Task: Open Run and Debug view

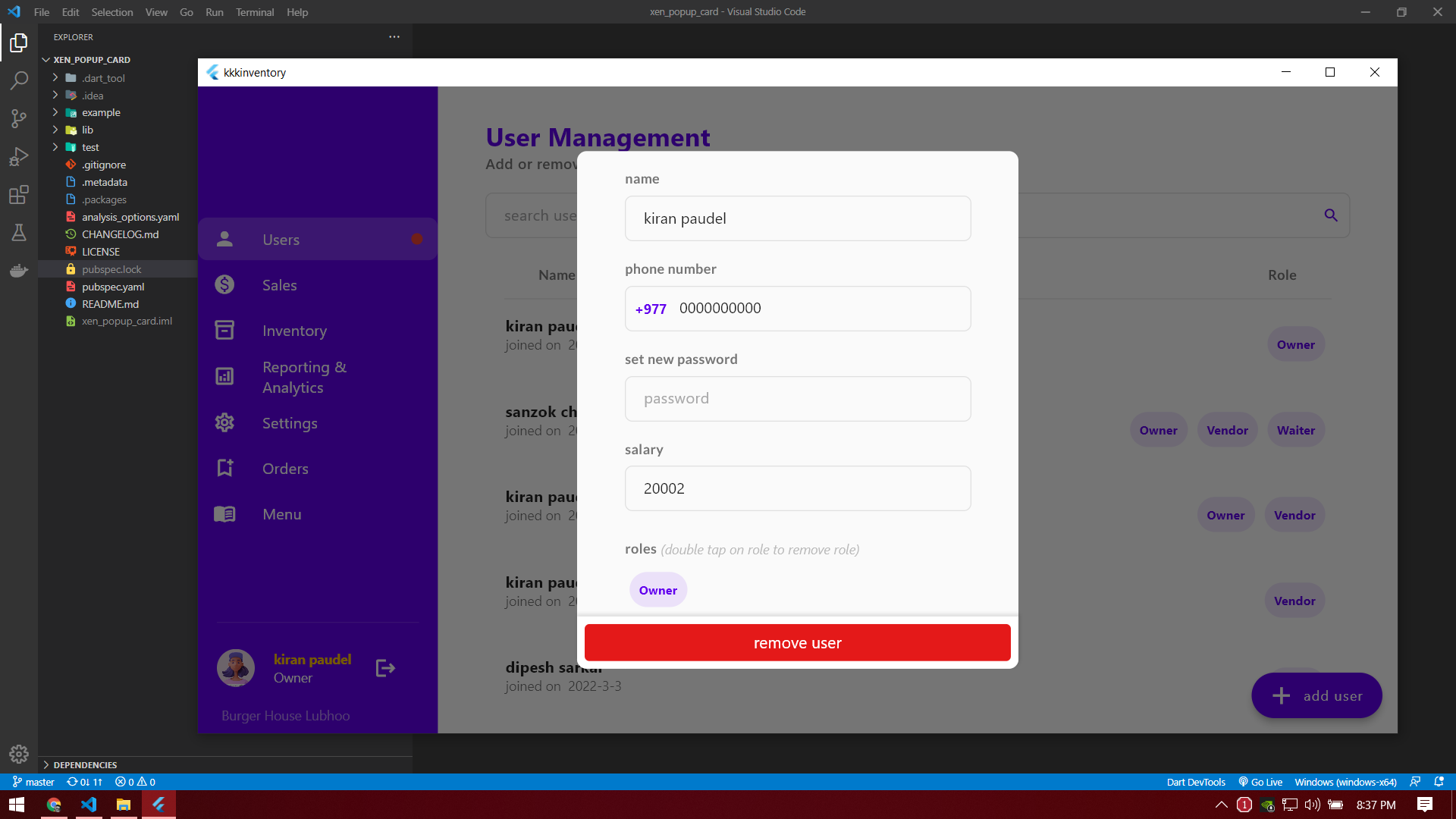Action: (x=19, y=157)
